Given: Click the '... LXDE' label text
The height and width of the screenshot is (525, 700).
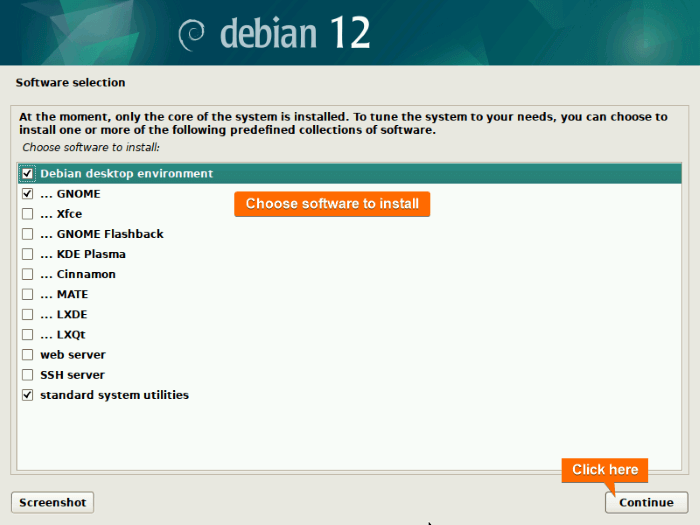Looking at the screenshot, I should click(x=63, y=314).
